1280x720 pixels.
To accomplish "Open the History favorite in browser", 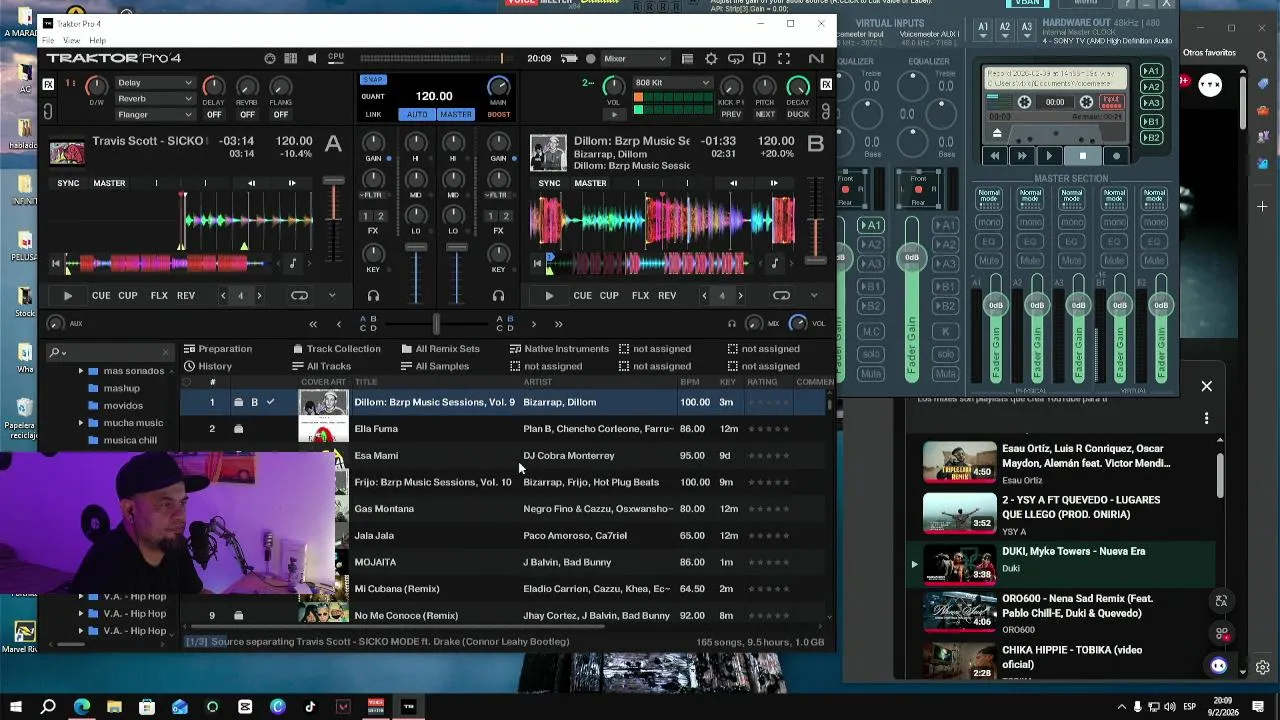I will coord(208,366).
